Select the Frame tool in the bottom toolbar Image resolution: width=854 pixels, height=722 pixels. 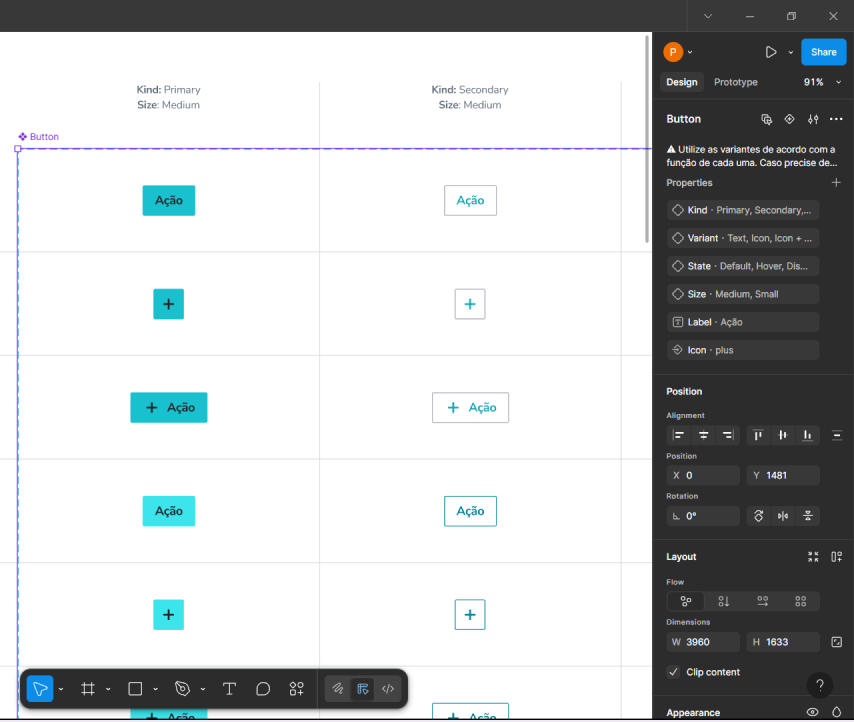point(88,689)
